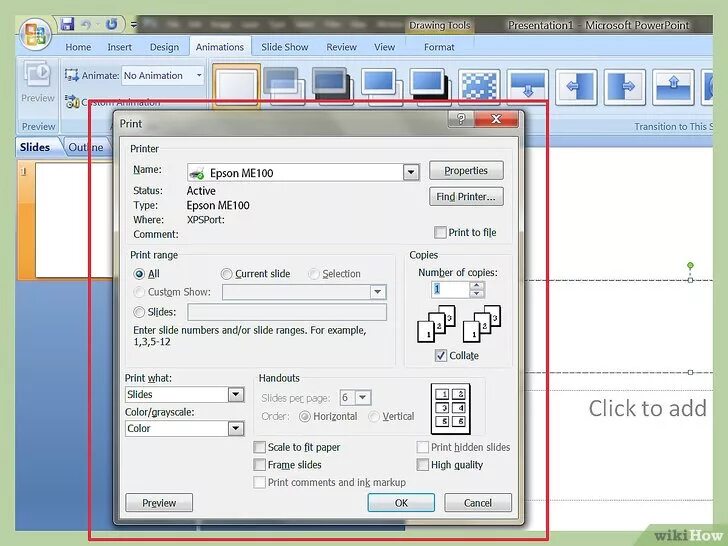The image size is (728, 546).
Task: Select slide 1 thumbnail in panel
Action: (74, 220)
